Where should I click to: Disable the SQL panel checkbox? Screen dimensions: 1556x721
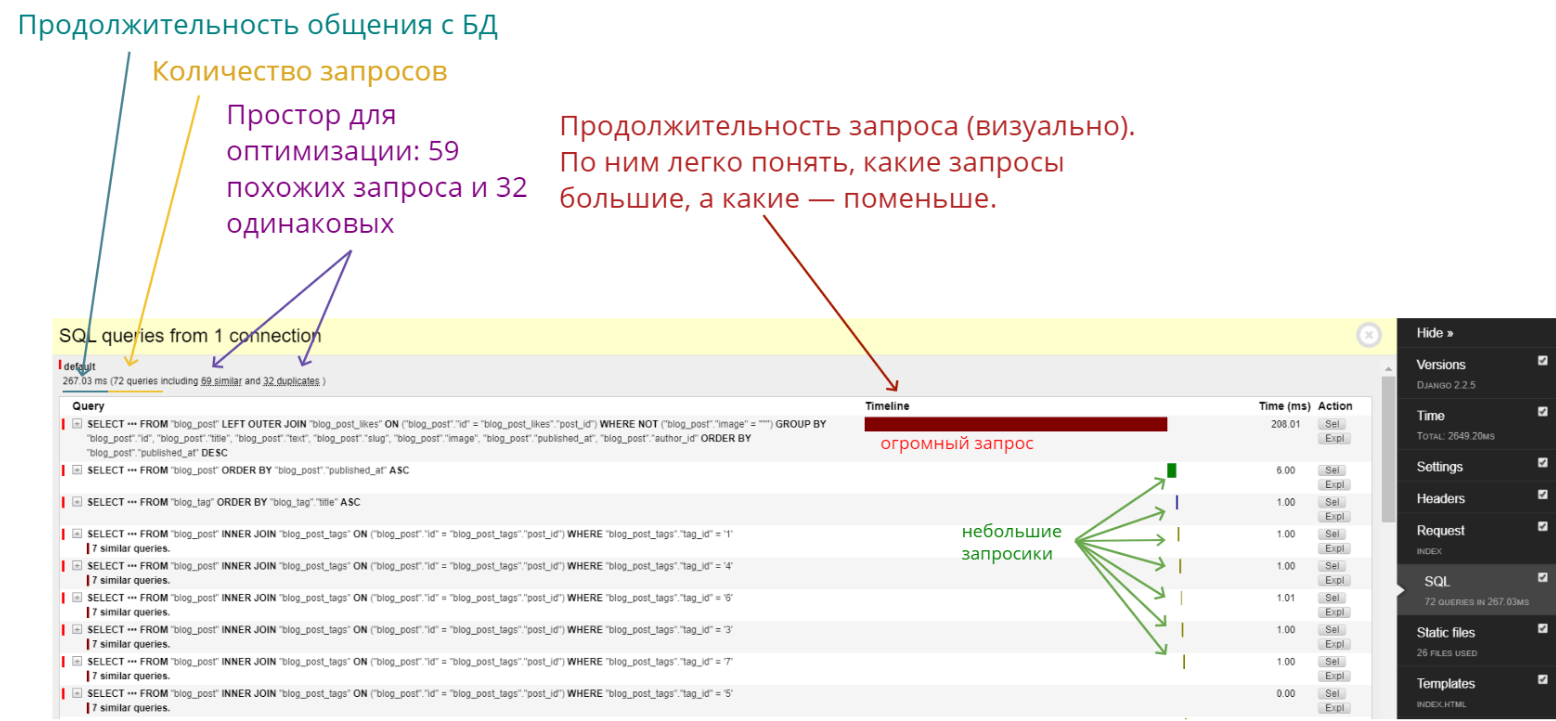[1541, 579]
